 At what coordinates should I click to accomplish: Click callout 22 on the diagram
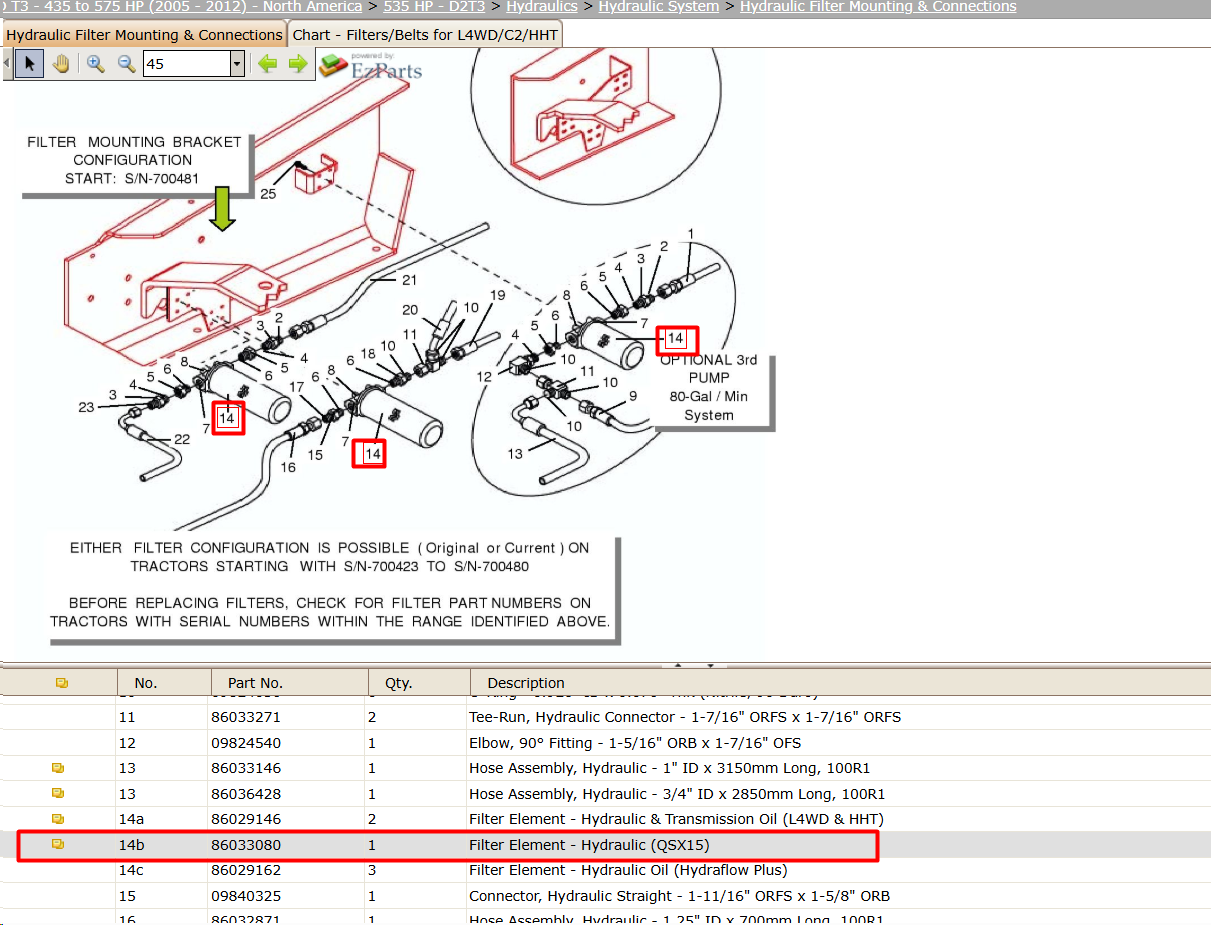[182, 439]
